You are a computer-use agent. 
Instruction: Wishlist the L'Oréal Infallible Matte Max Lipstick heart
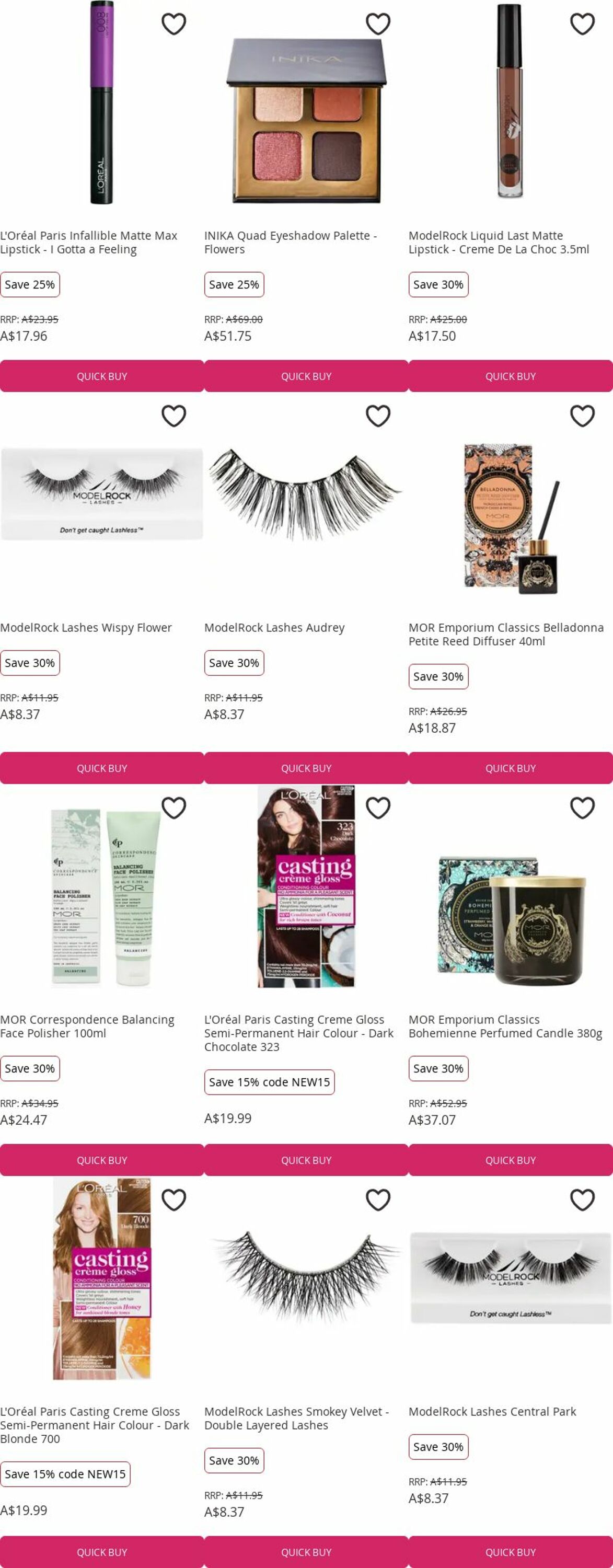click(x=174, y=25)
